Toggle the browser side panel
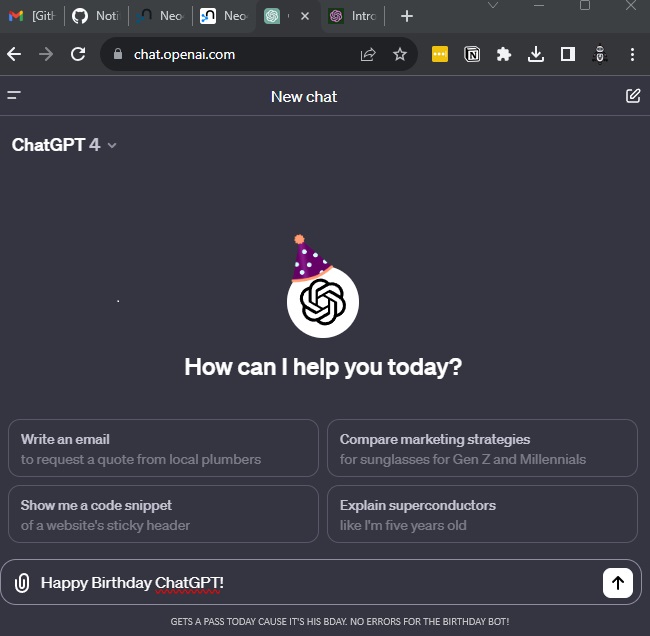The height and width of the screenshot is (636, 650). pos(568,54)
